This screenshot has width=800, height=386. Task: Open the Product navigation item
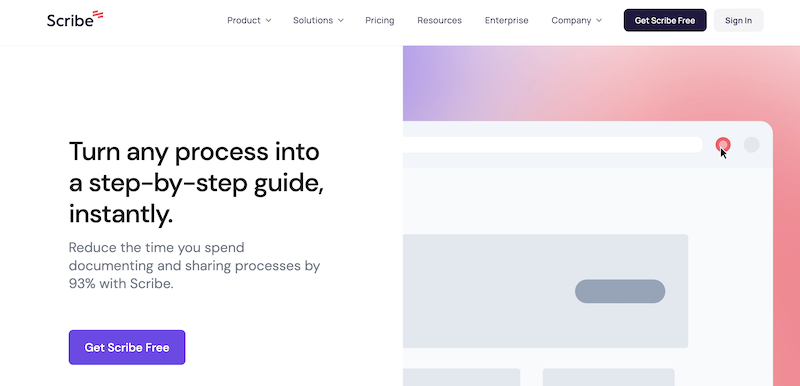249,20
